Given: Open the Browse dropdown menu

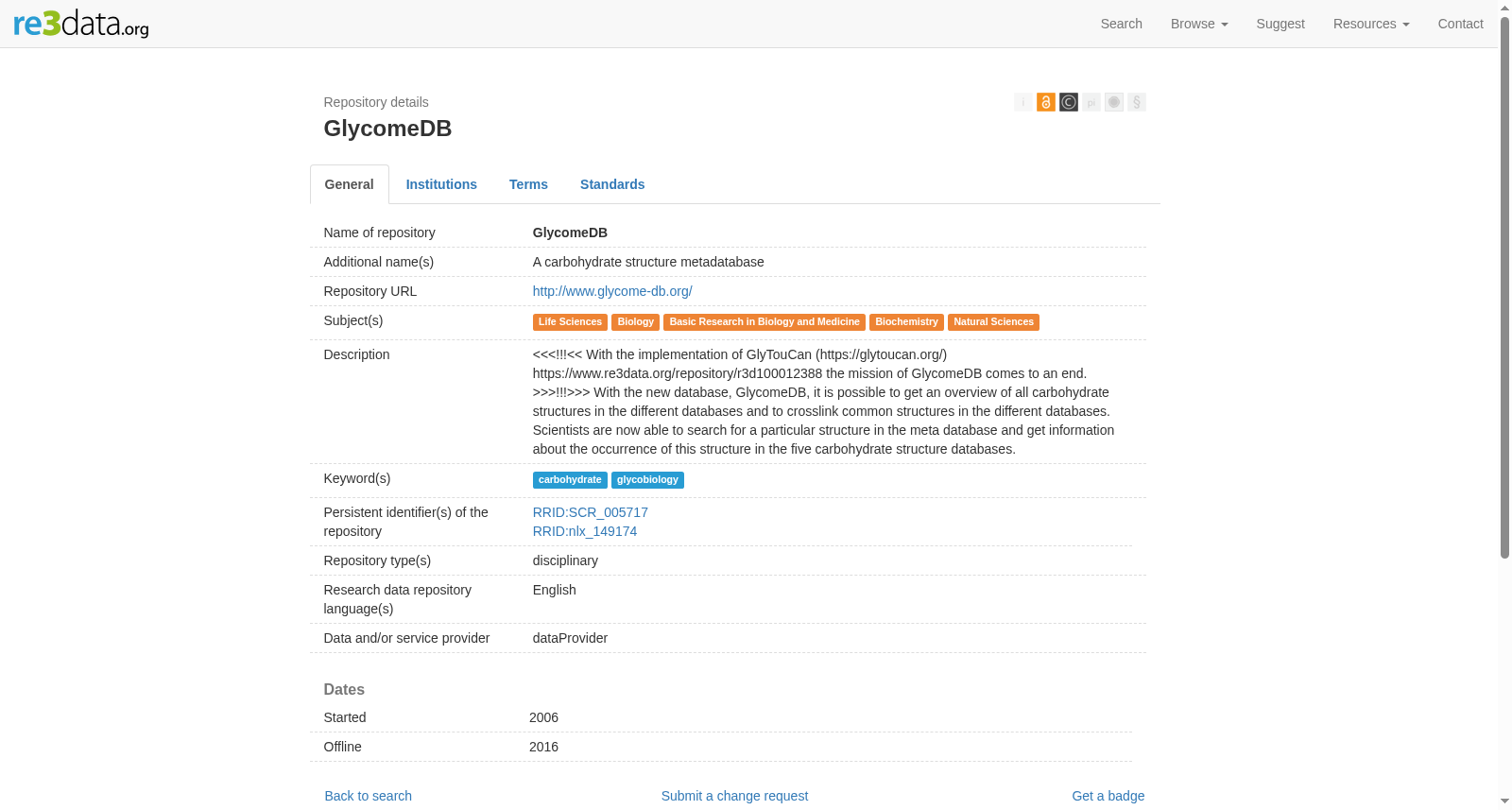Looking at the screenshot, I should 1199,24.
